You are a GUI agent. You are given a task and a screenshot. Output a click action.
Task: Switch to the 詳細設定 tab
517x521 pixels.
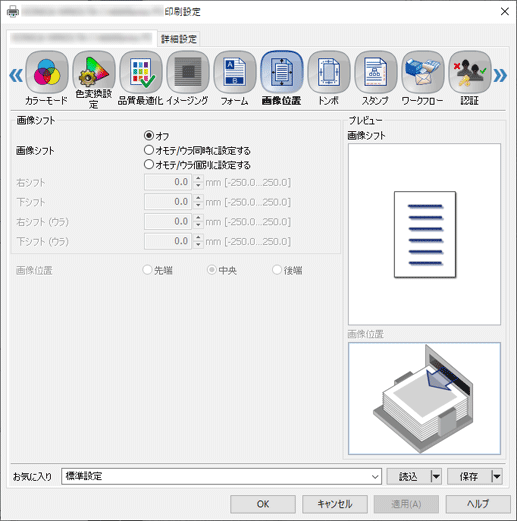pyautogui.click(x=179, y=39)
